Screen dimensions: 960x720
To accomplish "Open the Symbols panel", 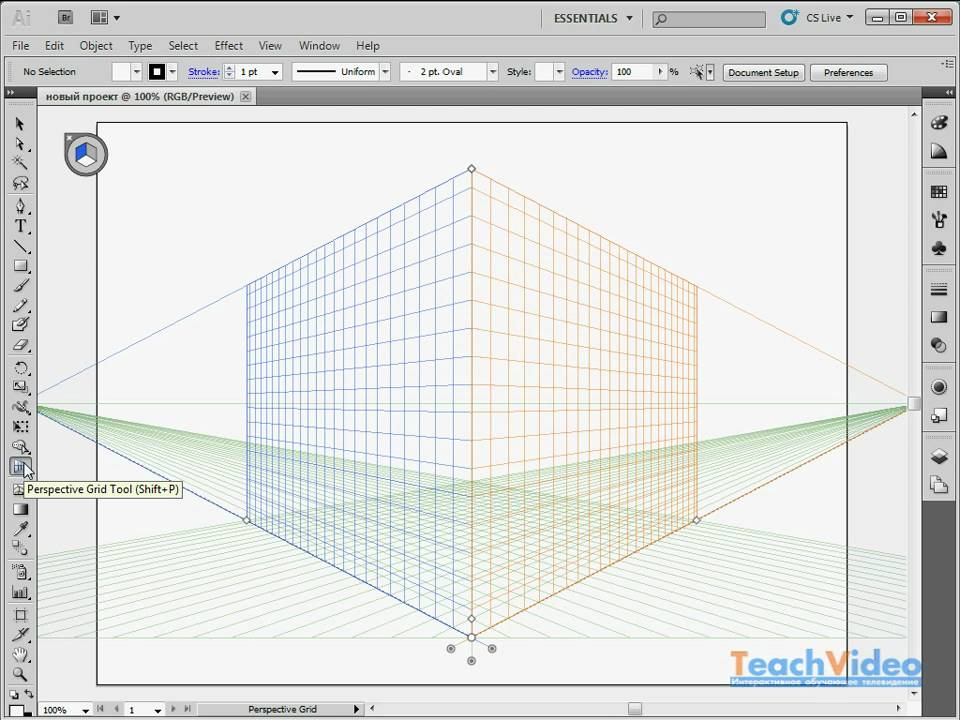I will click(939, 248).
